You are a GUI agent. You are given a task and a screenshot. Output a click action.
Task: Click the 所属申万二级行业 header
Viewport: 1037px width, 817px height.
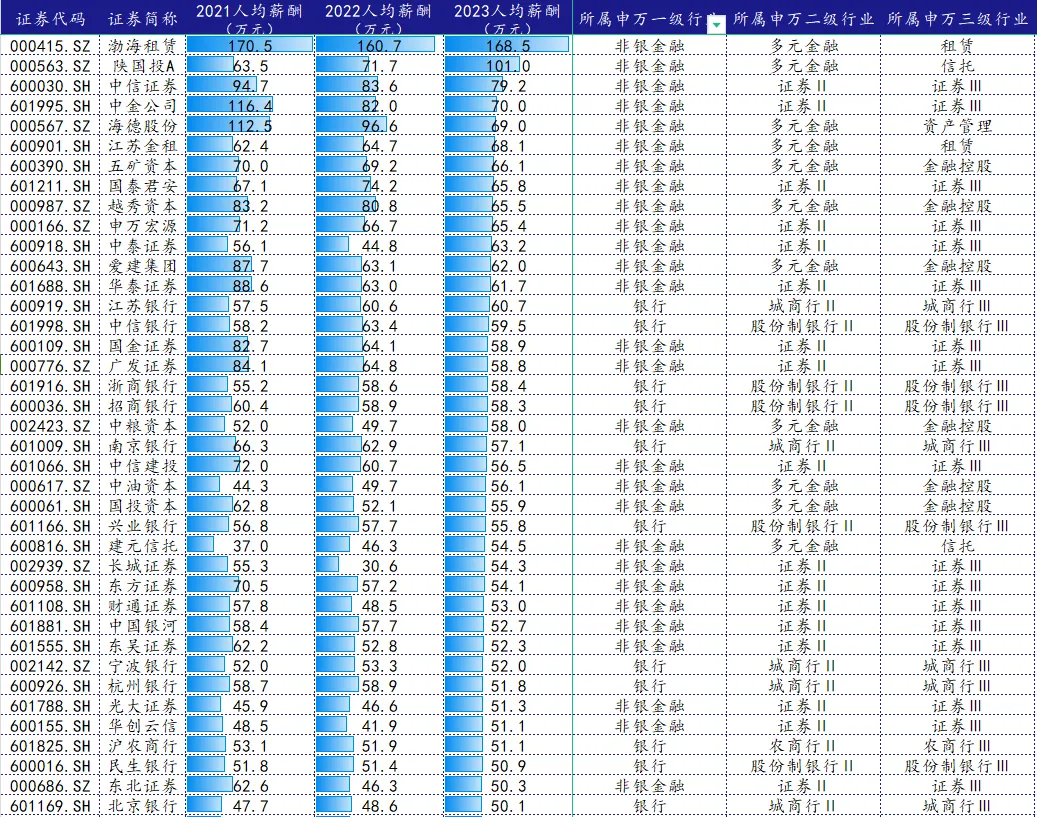point(804,19)
